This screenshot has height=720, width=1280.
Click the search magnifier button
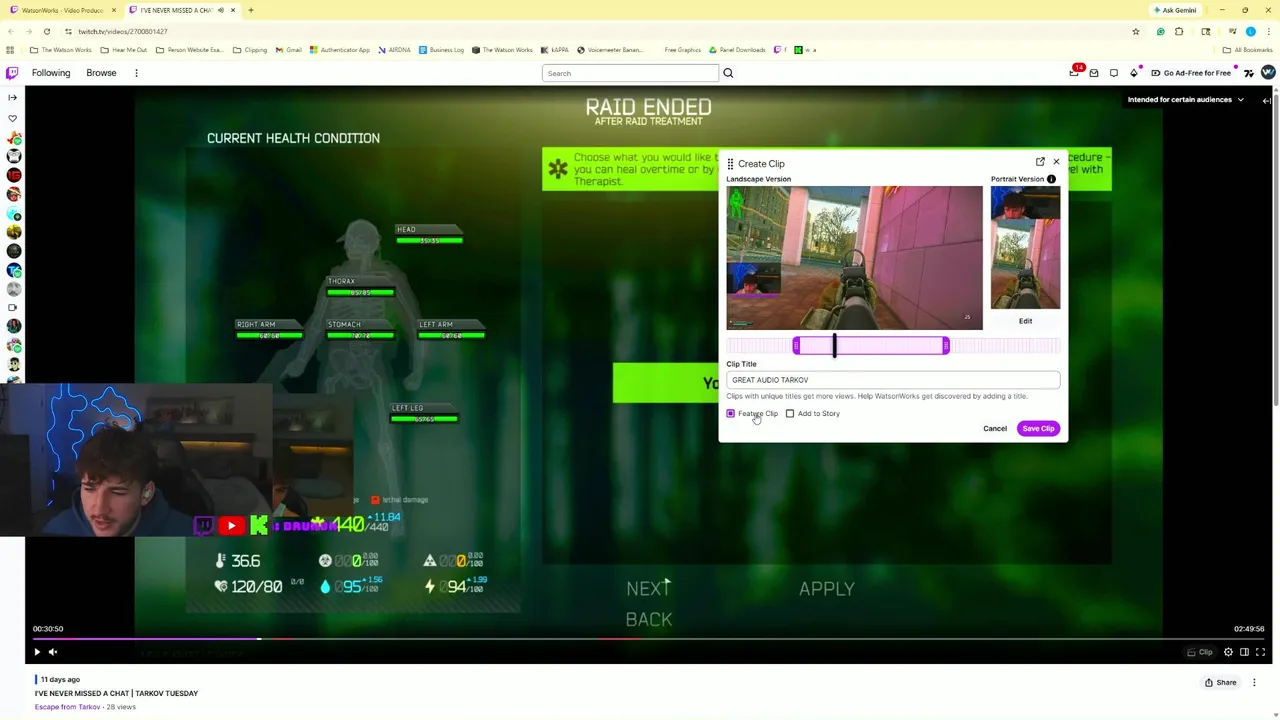pos(728,73)
